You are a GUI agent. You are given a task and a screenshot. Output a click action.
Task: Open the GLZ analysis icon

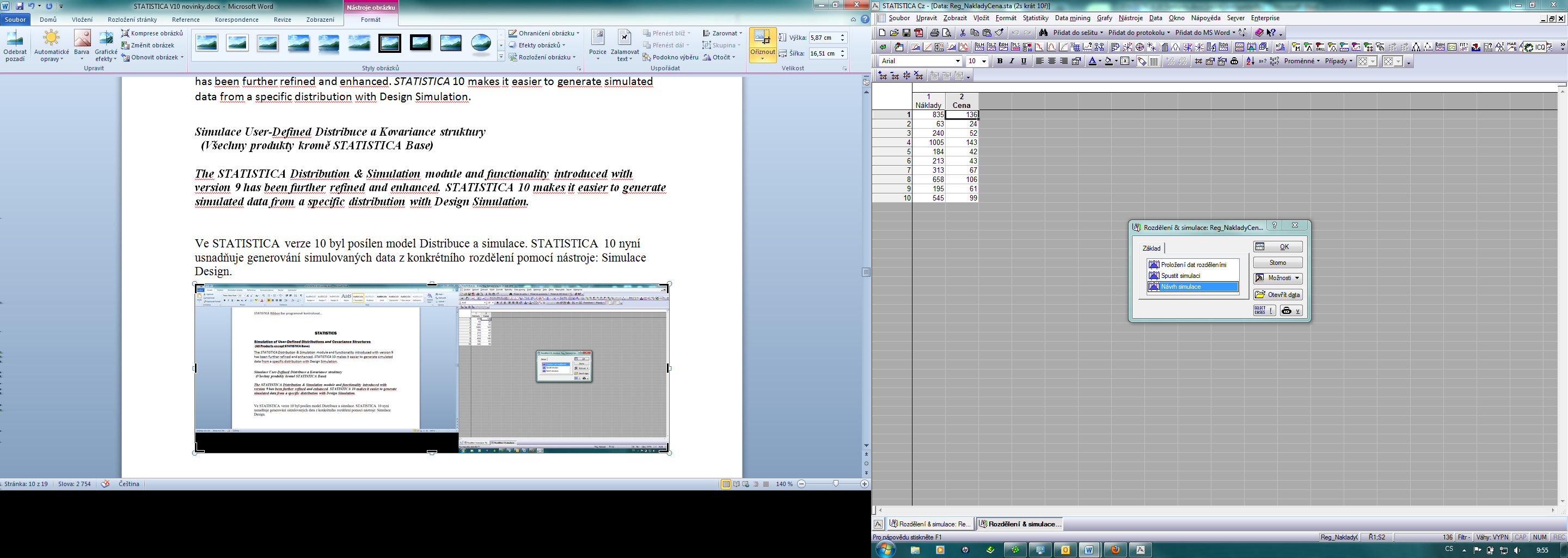click(x=991, y=47)
